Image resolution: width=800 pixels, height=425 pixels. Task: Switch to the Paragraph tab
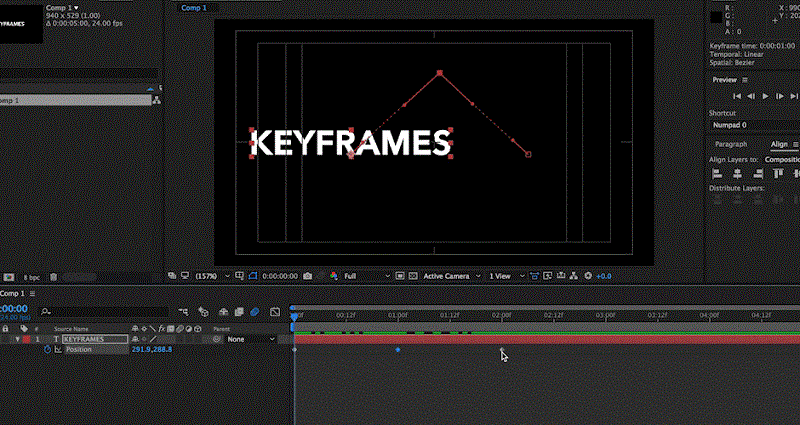click(731, 144)
